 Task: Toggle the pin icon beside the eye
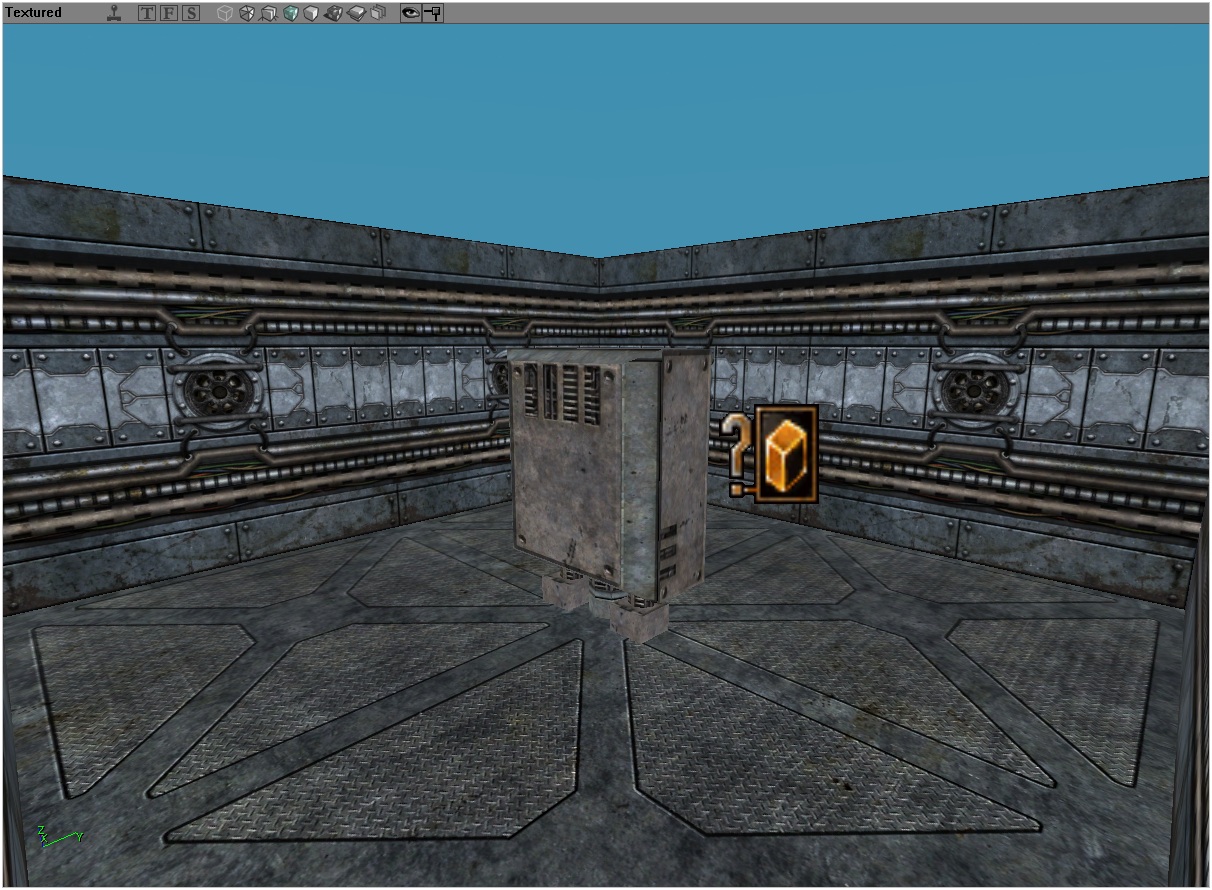[x=433, y=14]
